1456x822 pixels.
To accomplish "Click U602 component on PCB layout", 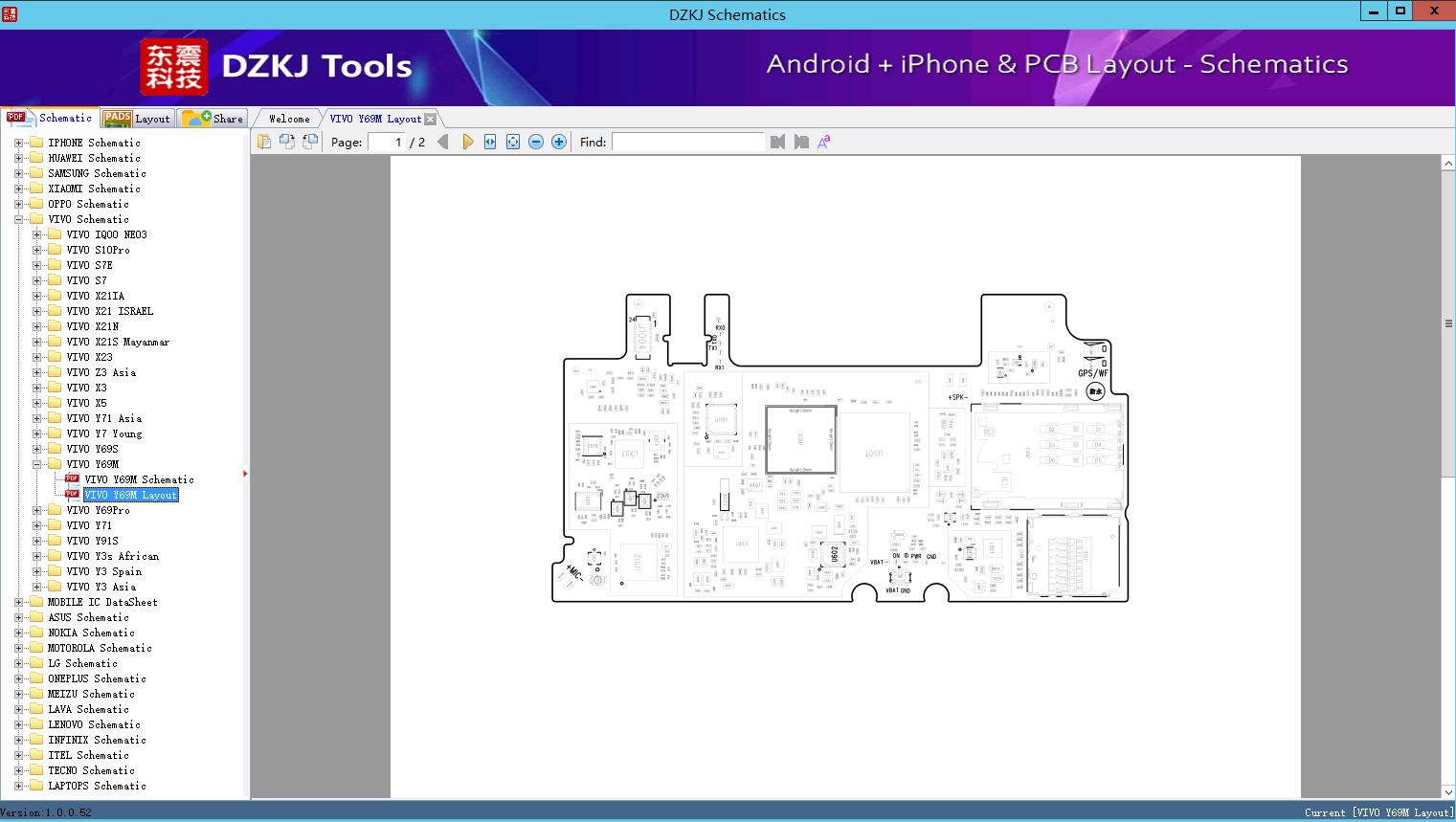I will [x=833, y=554].
